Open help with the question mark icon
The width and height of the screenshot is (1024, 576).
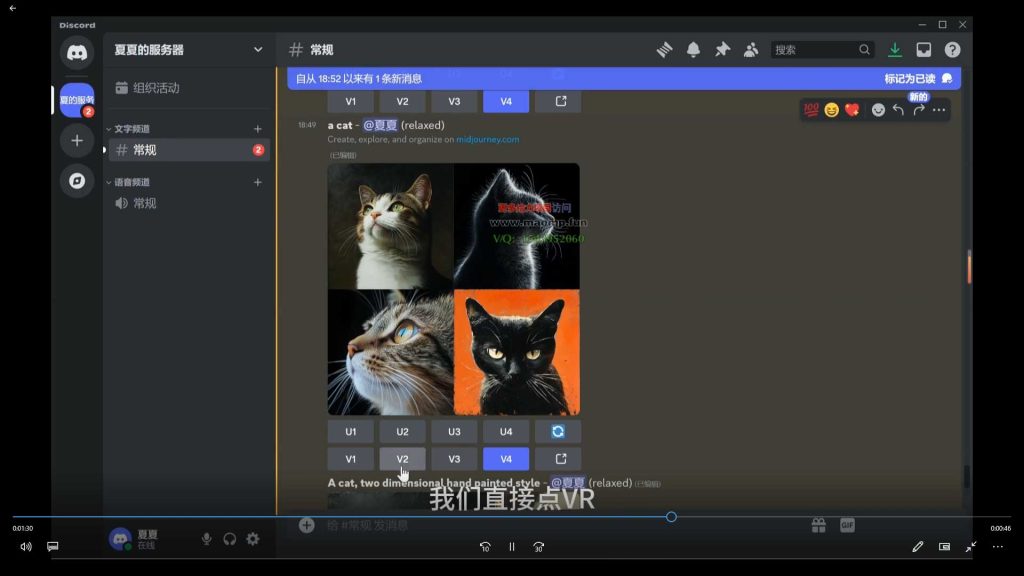point(951,49)
